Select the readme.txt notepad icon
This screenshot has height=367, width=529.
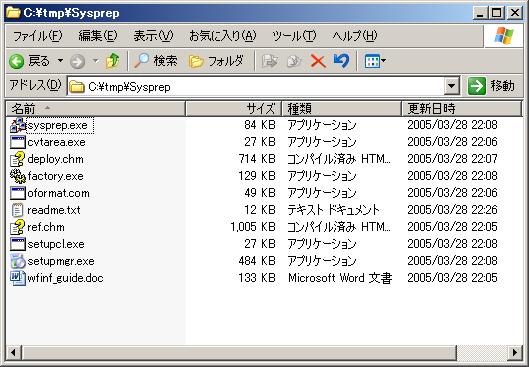coord(18,210)
